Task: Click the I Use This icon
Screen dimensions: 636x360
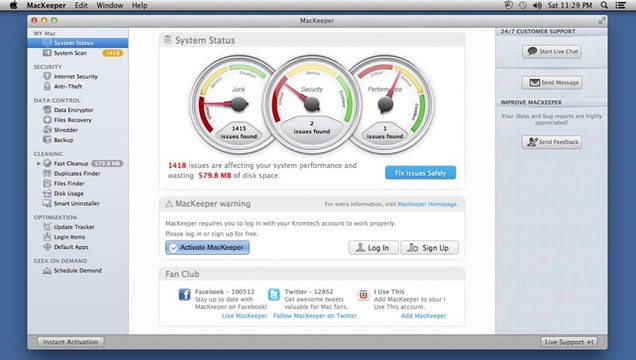Action: [363, 294]
